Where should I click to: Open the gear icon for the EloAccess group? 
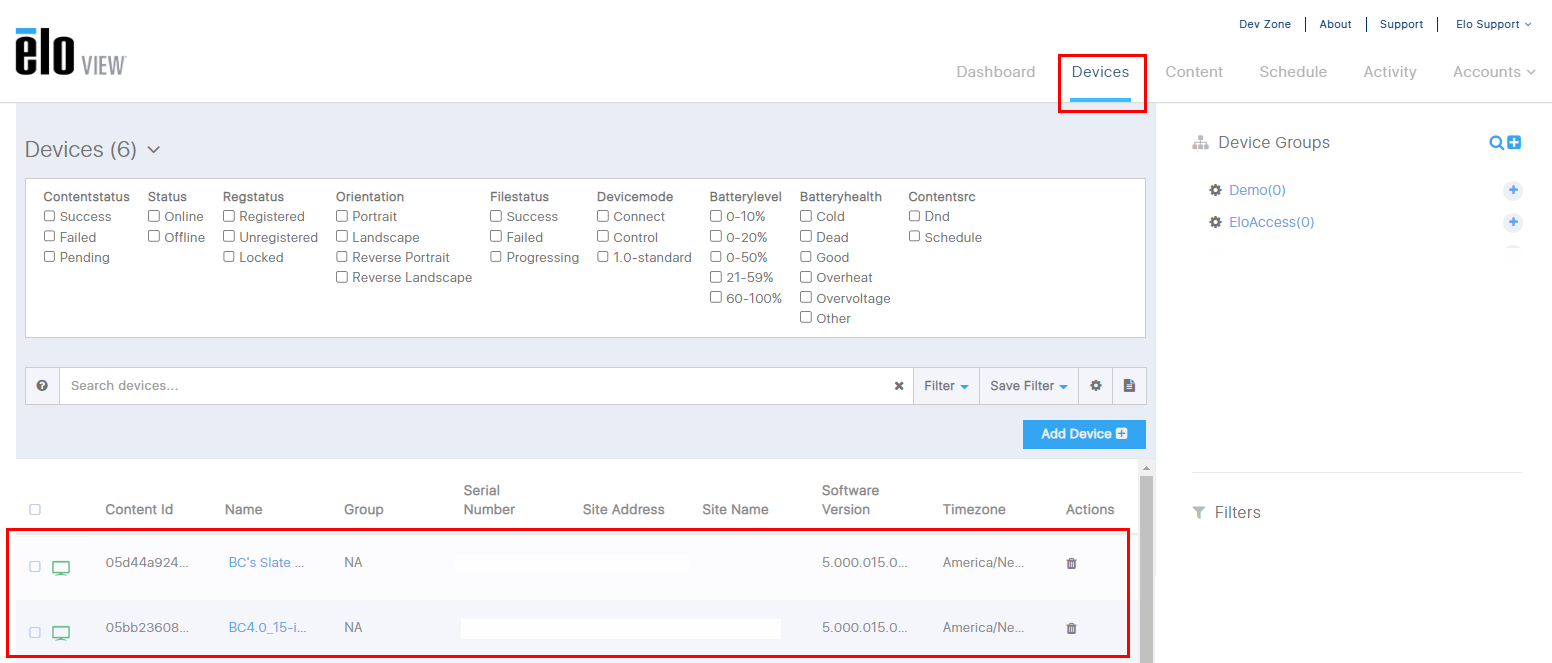pyautogui.click(x=1216, y=222)
